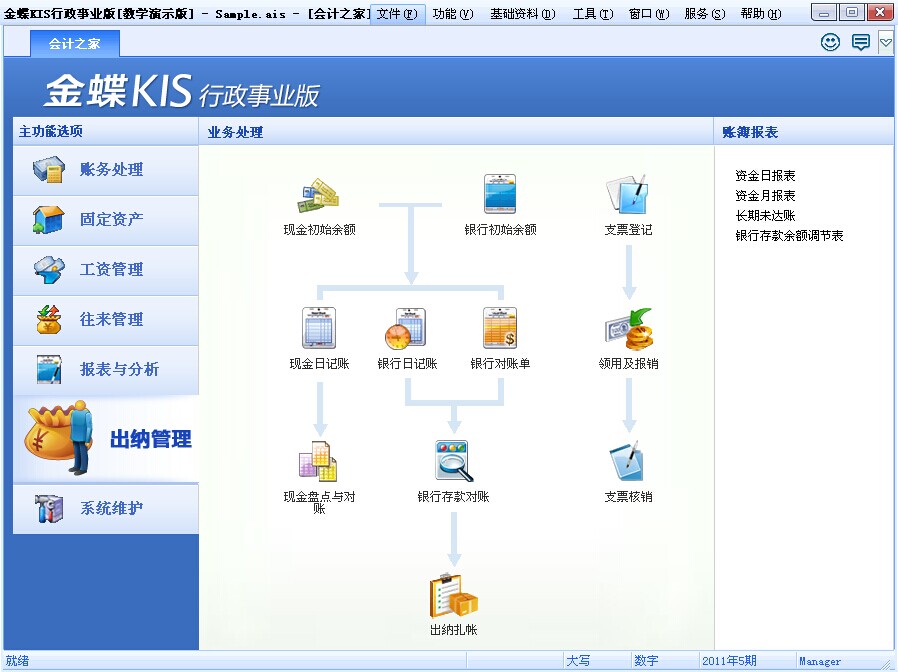Screen dimensions: 898x672
Task: Select the 工资管理 module label
Action: point(112,269)
